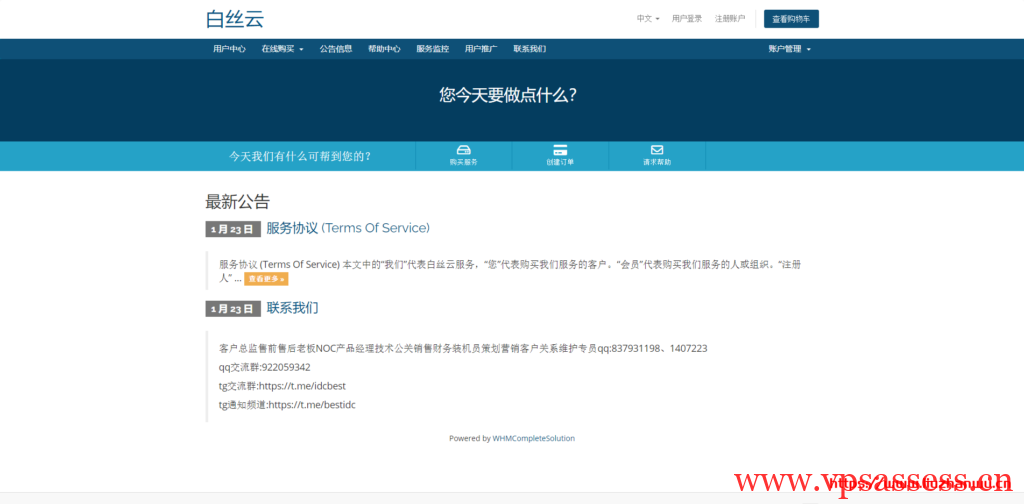This screenshot has height=504, width=1024.
Task: Open the 服务协议 (Terms Of Service) announcement
Action: 347,228
